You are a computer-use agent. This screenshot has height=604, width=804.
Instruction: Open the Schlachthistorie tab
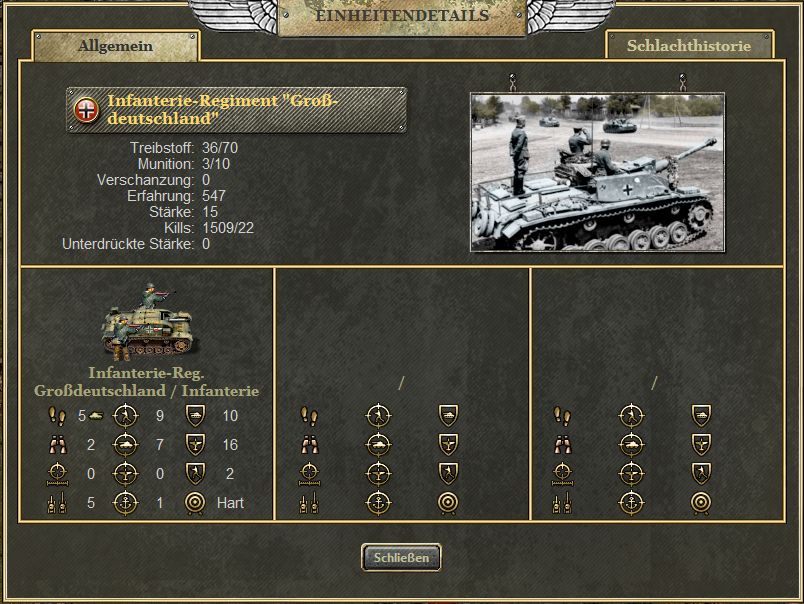point(689,46)
